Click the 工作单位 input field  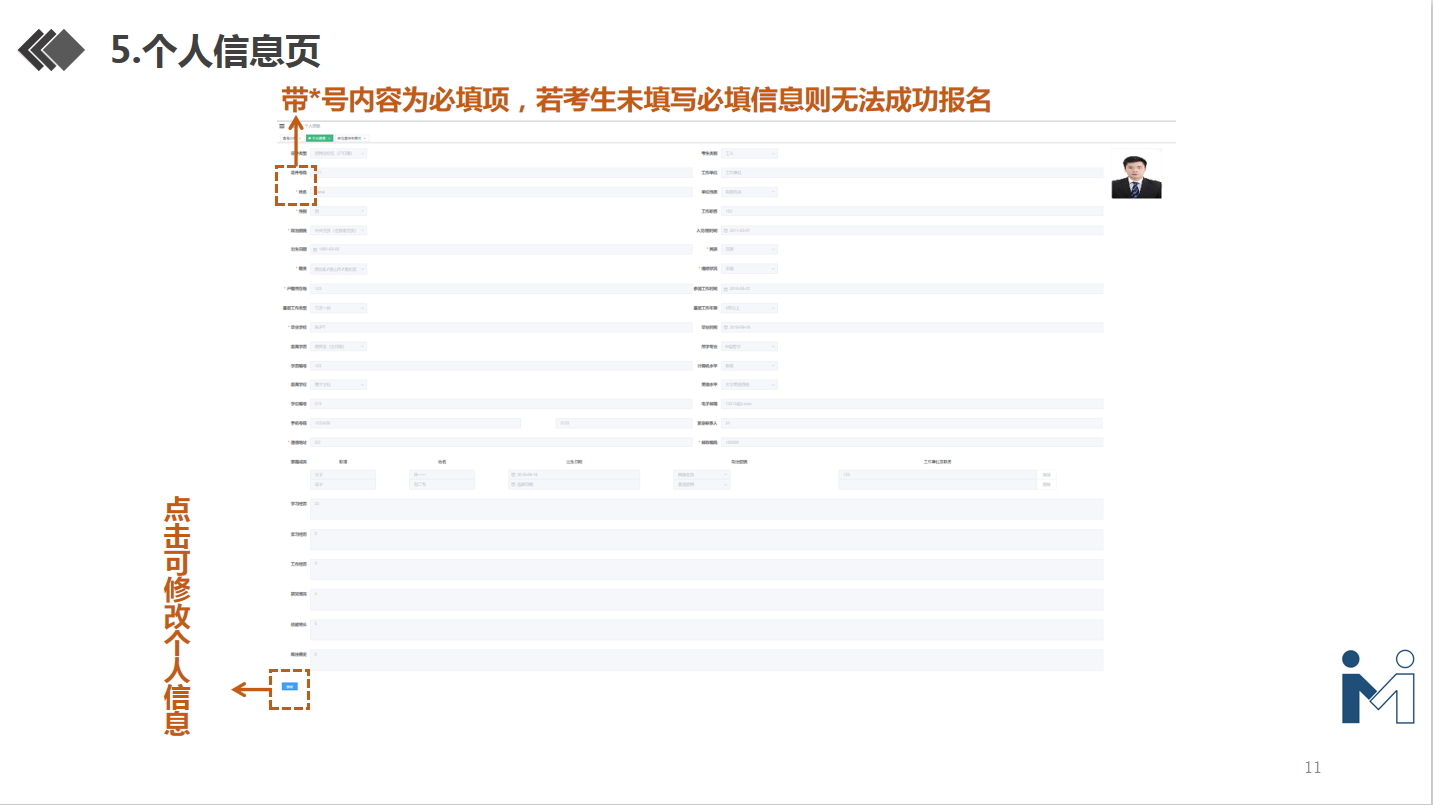click(912, 173)
